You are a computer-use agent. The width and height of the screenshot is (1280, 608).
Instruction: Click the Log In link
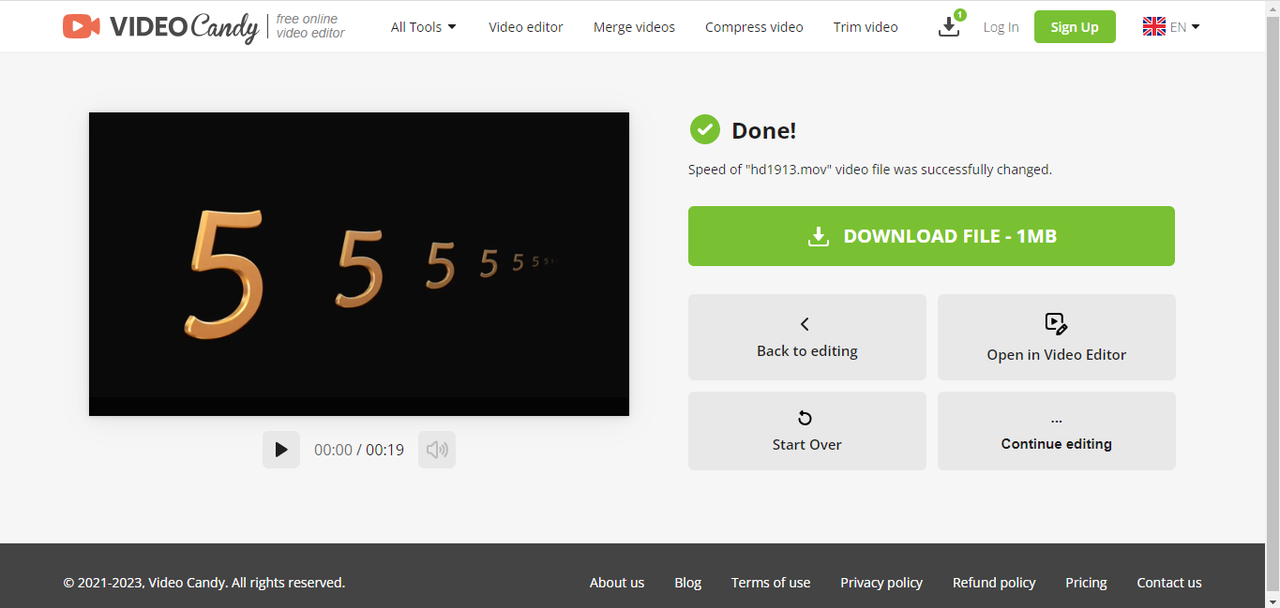(x=1001, y=27)
